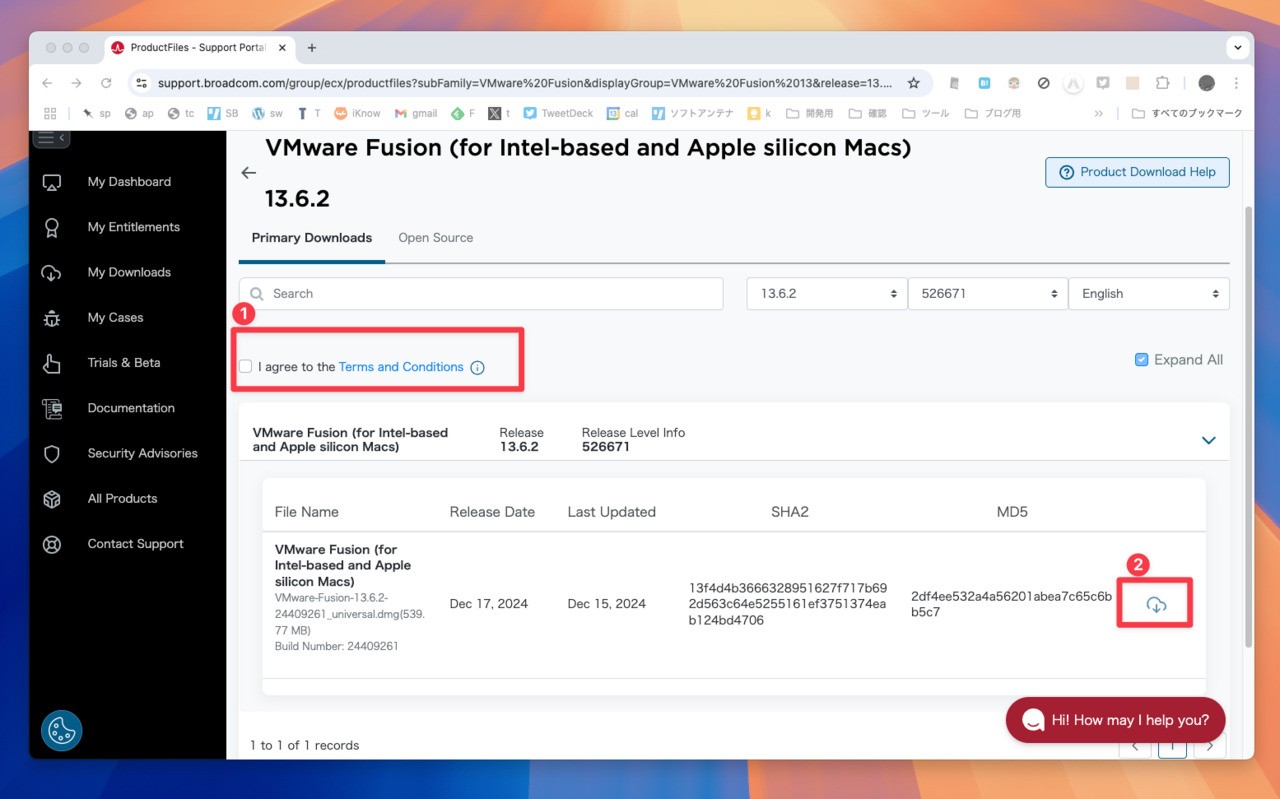The width and height of the screenshot is (1280, 799).
Task: Click the download cloud icon for VMware Fusion
Action: (1156, 604)
